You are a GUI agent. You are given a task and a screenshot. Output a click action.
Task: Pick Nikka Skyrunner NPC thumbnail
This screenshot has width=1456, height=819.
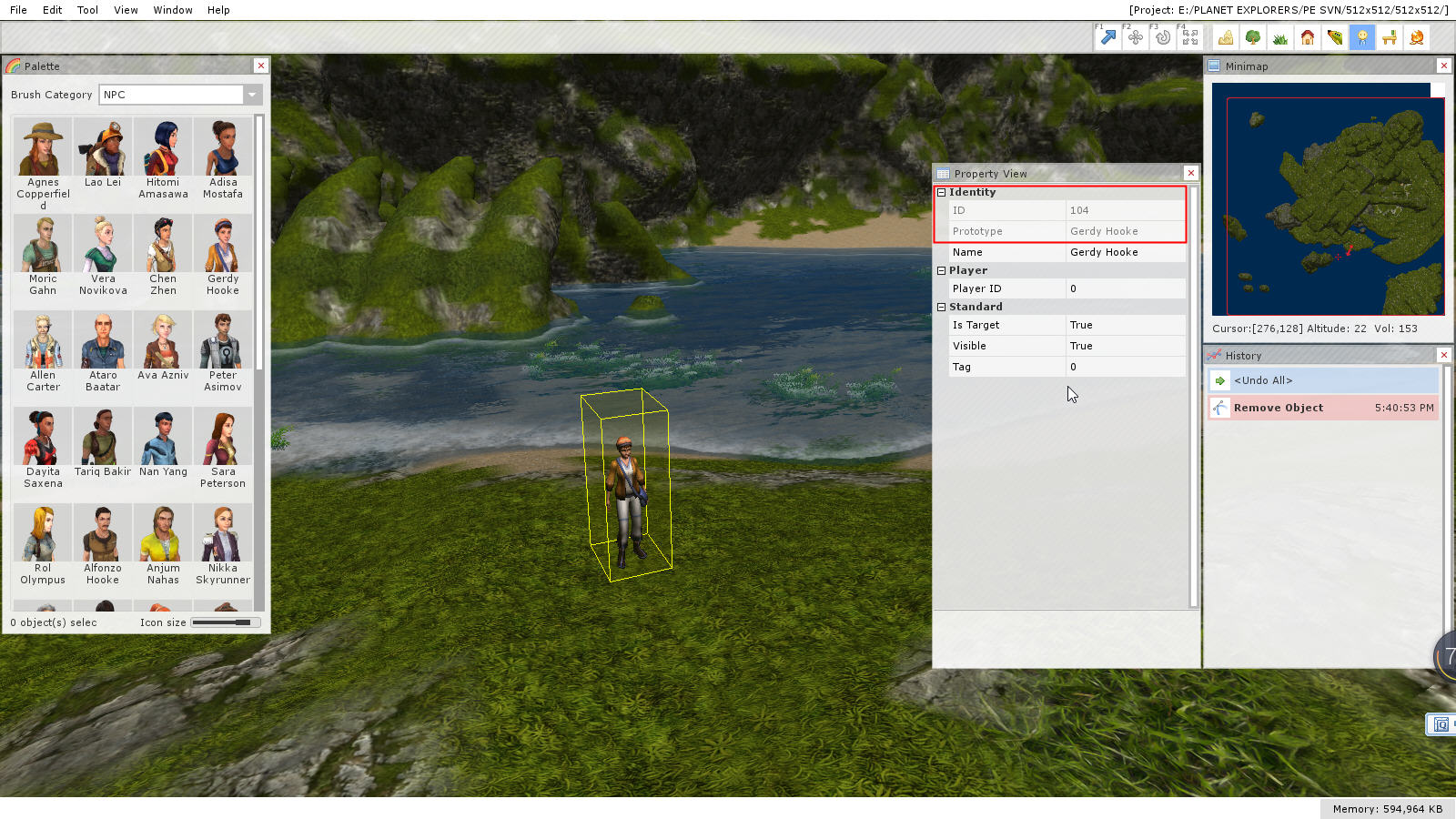pos(223,534)
